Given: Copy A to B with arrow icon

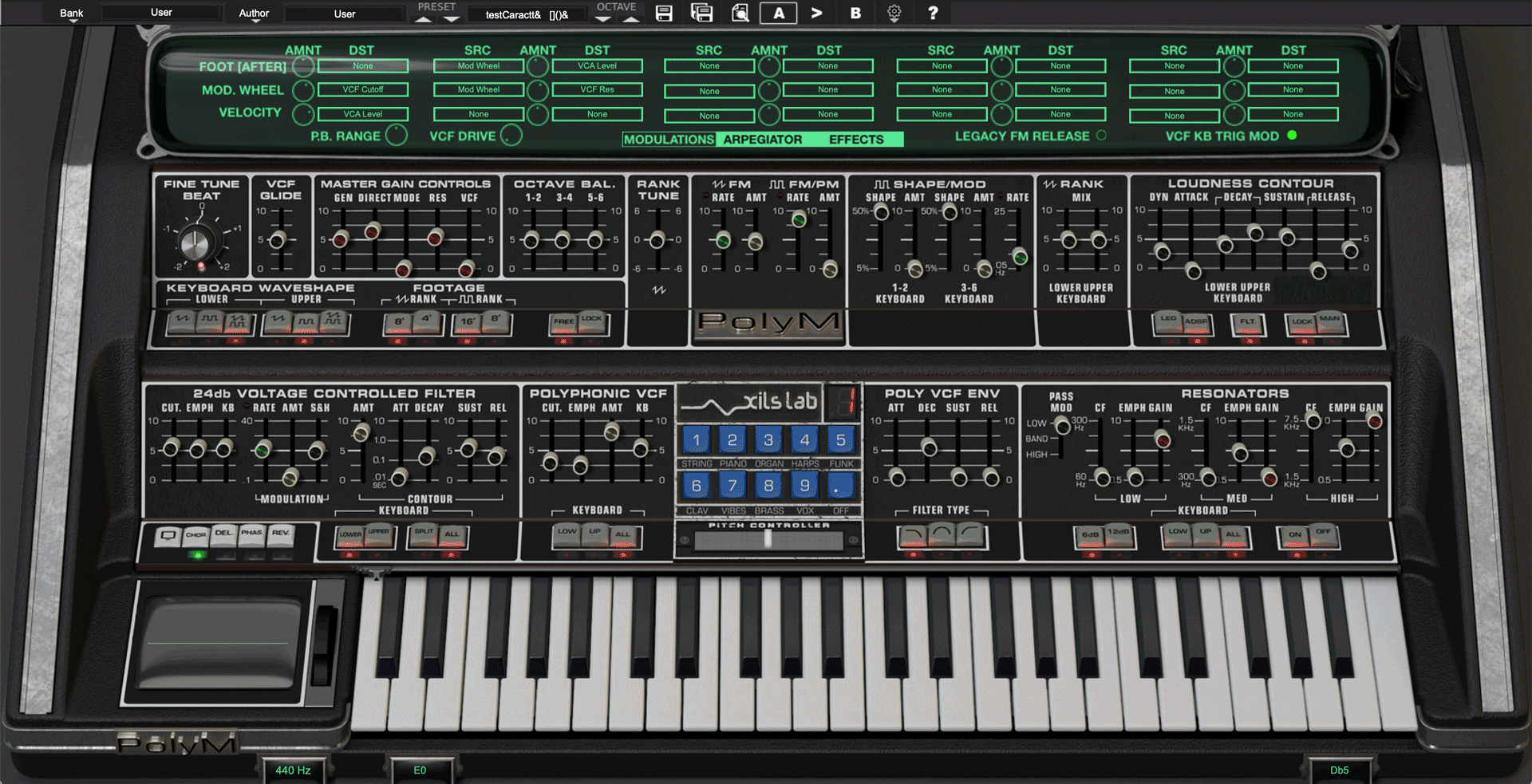Looking at the screenshot, I should (x=816, y=13).
